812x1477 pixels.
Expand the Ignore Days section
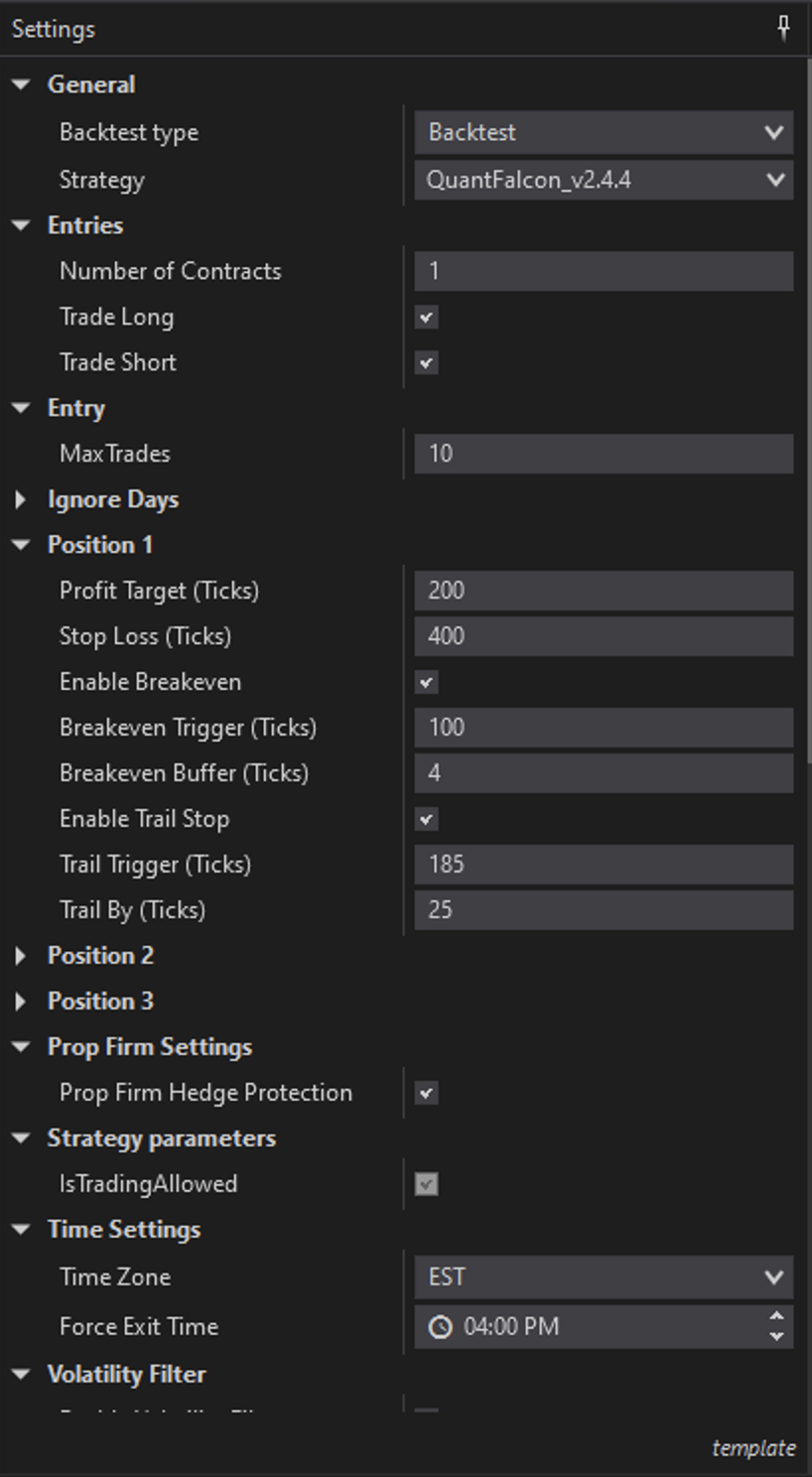coord(21,500)
